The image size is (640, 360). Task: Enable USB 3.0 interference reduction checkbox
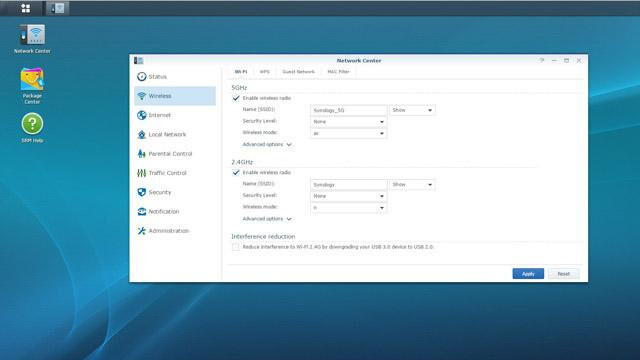236,247
